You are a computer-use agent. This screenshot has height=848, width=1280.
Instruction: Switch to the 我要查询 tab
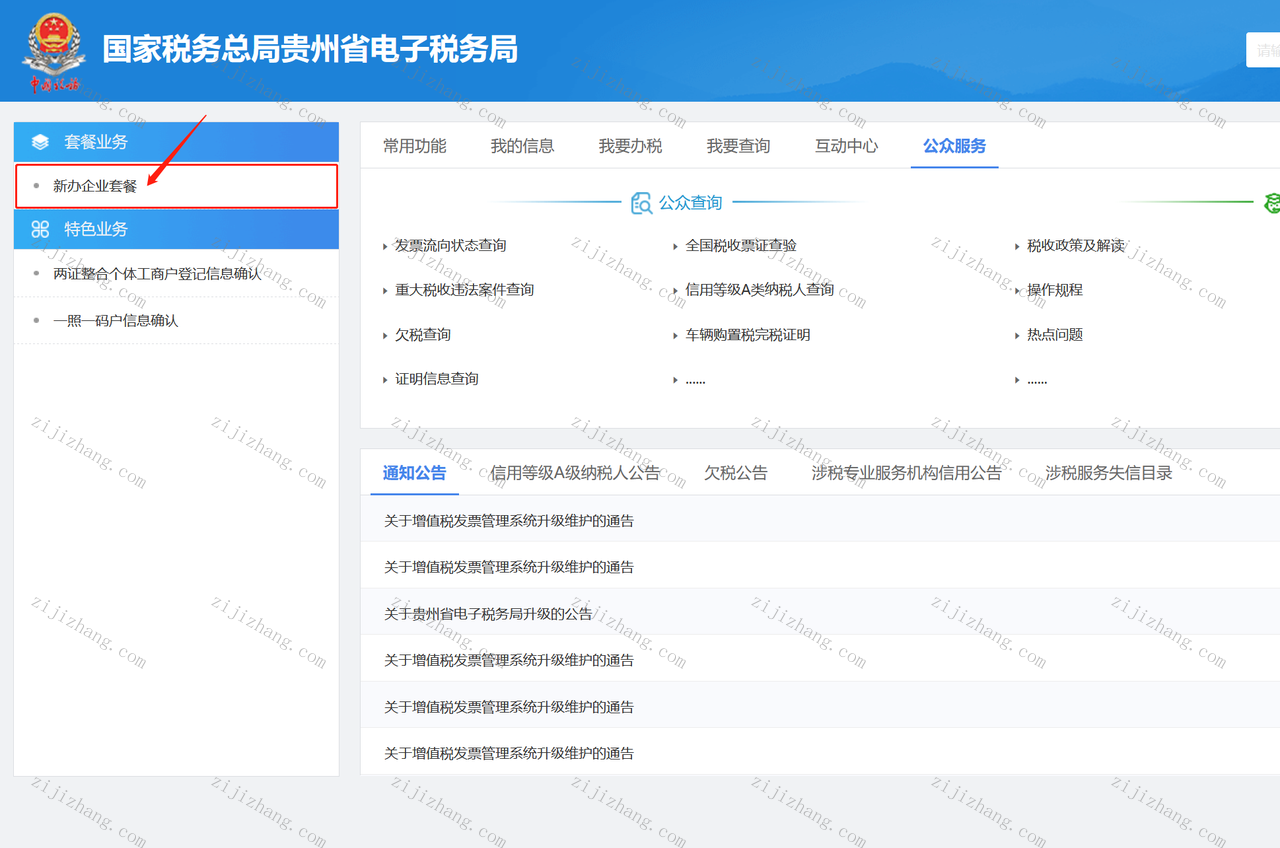[738, 146]
